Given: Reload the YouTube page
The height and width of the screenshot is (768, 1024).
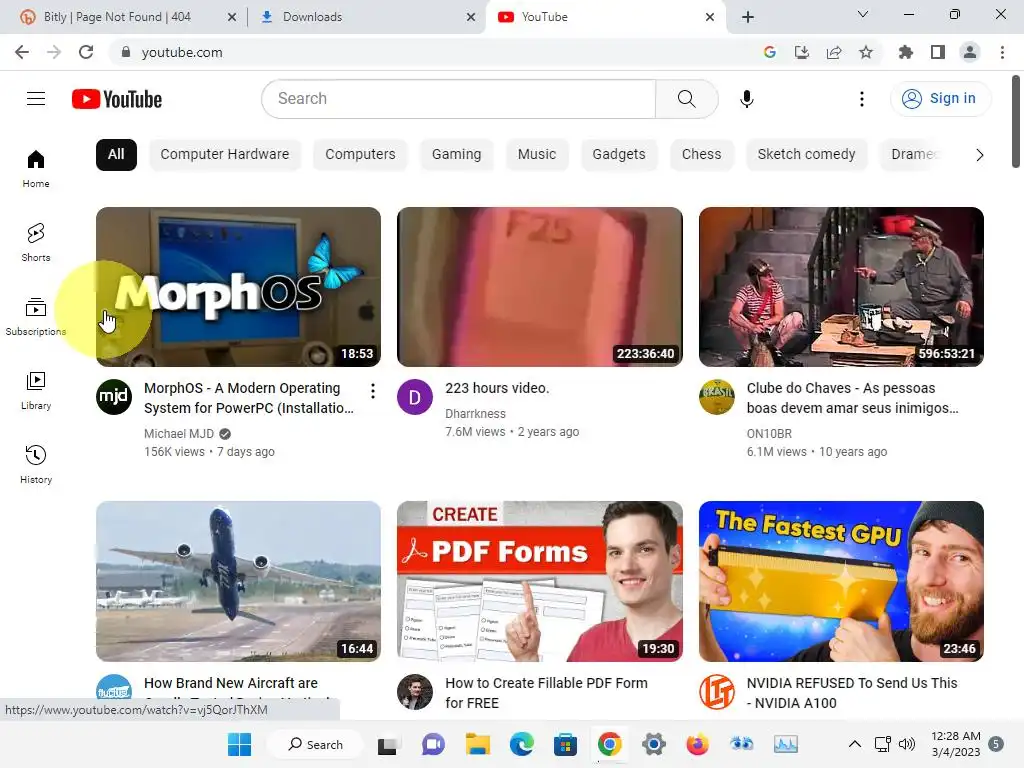Looking at the screenshot, I should coord(86,52).
